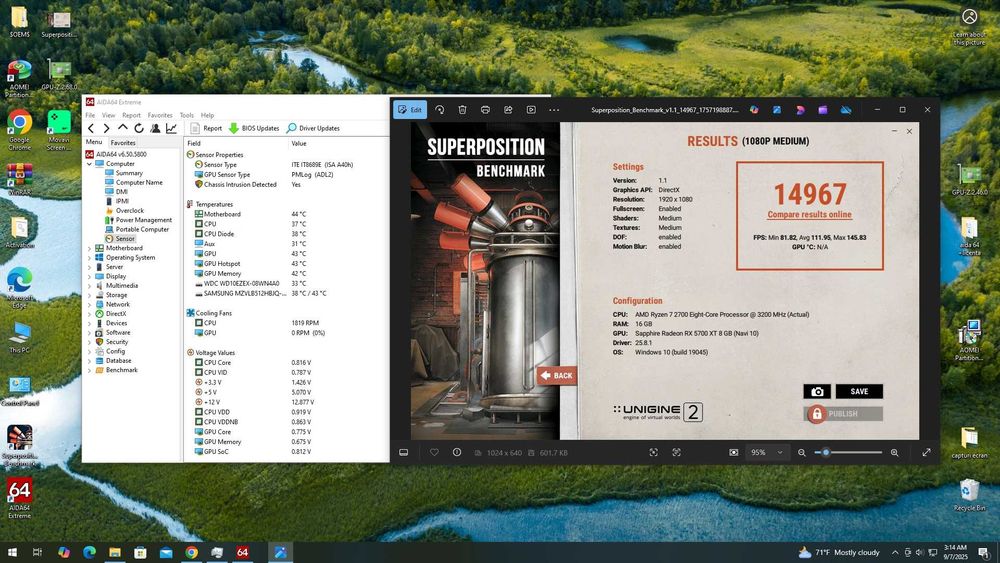This screenshot has height=563, width=1000.
Task: Open the AIDA64 View menu
Action: pos(108,115)
